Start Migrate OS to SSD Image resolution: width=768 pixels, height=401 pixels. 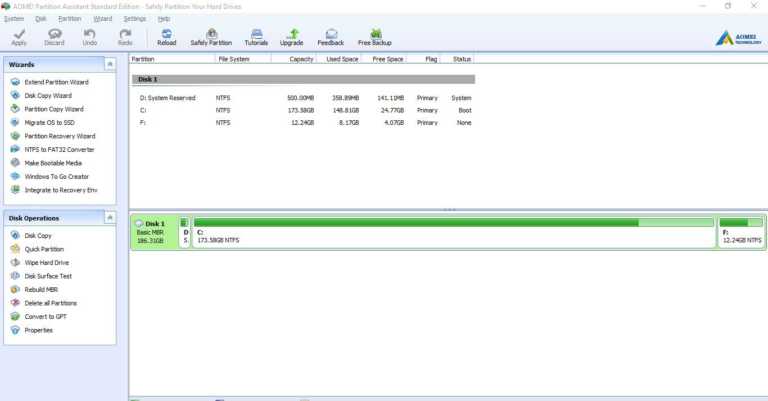(x=49, y=123)
